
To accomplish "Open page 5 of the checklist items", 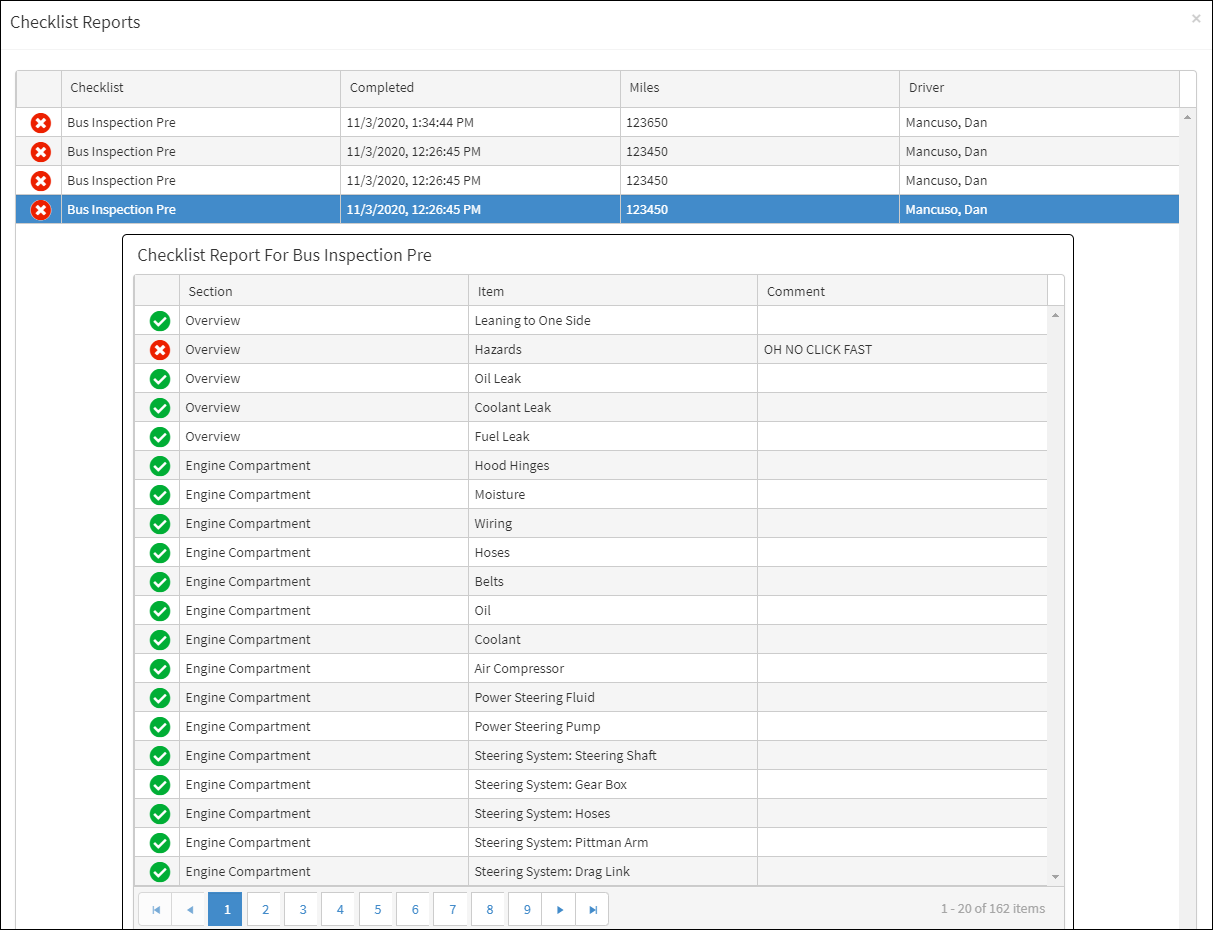I will pos(377,909).
